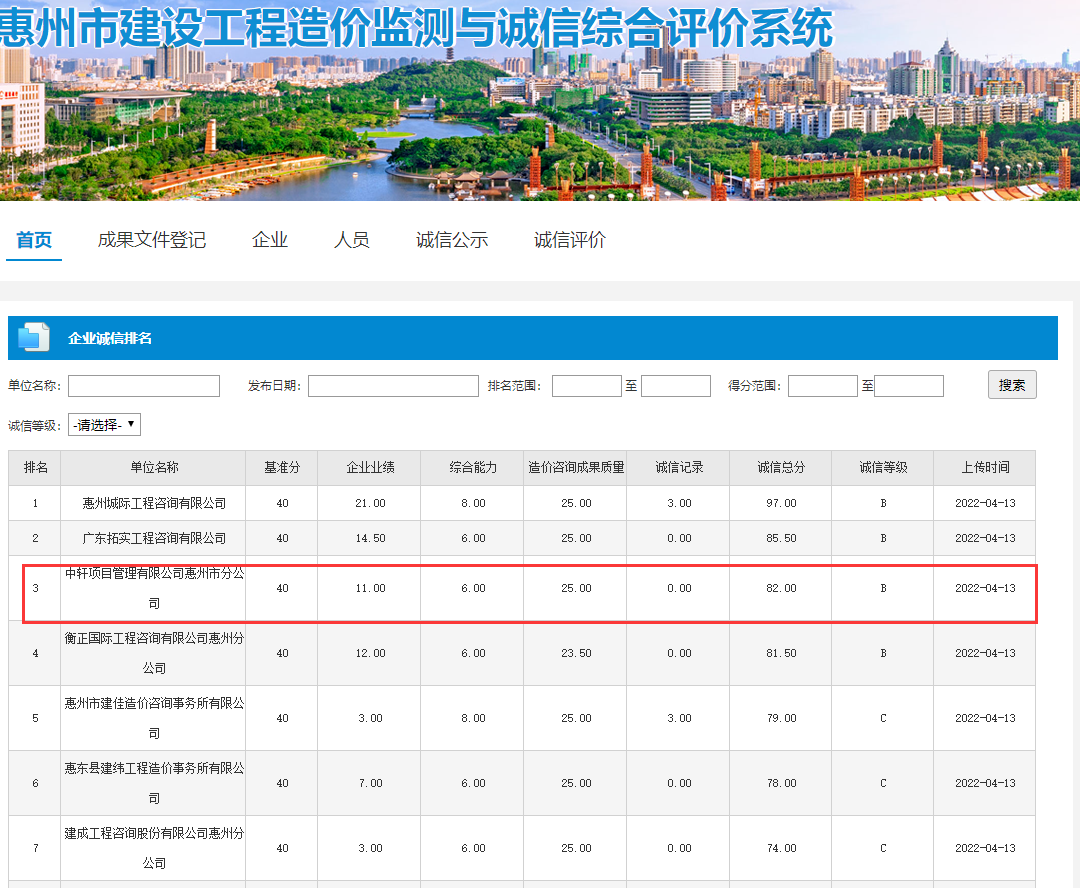
Task: Click the 上传时间 column header
Action: coord(985,467)
